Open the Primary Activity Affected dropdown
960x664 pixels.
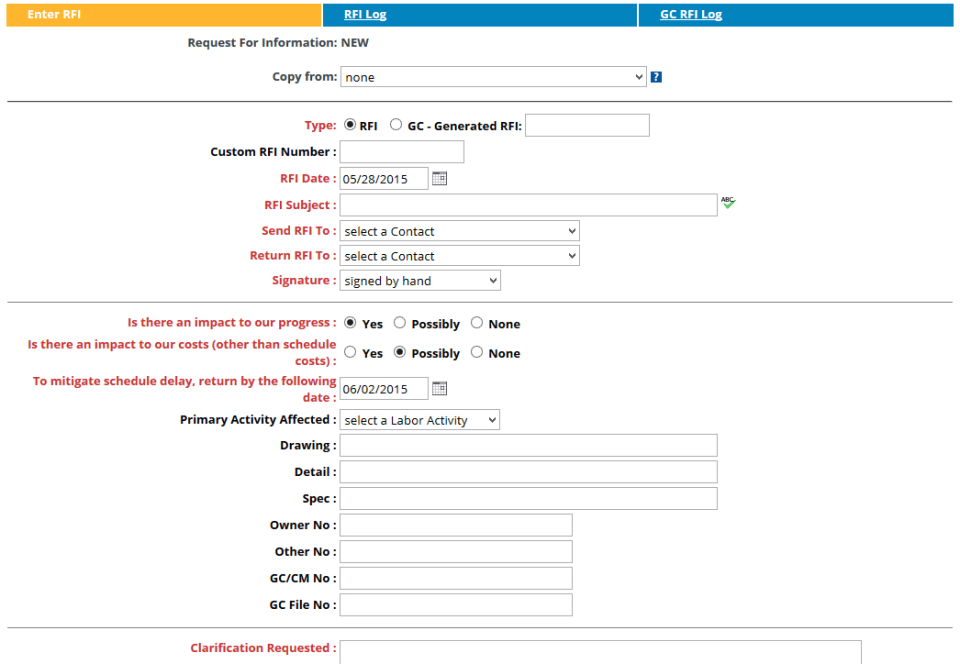[x=419, y=420]
